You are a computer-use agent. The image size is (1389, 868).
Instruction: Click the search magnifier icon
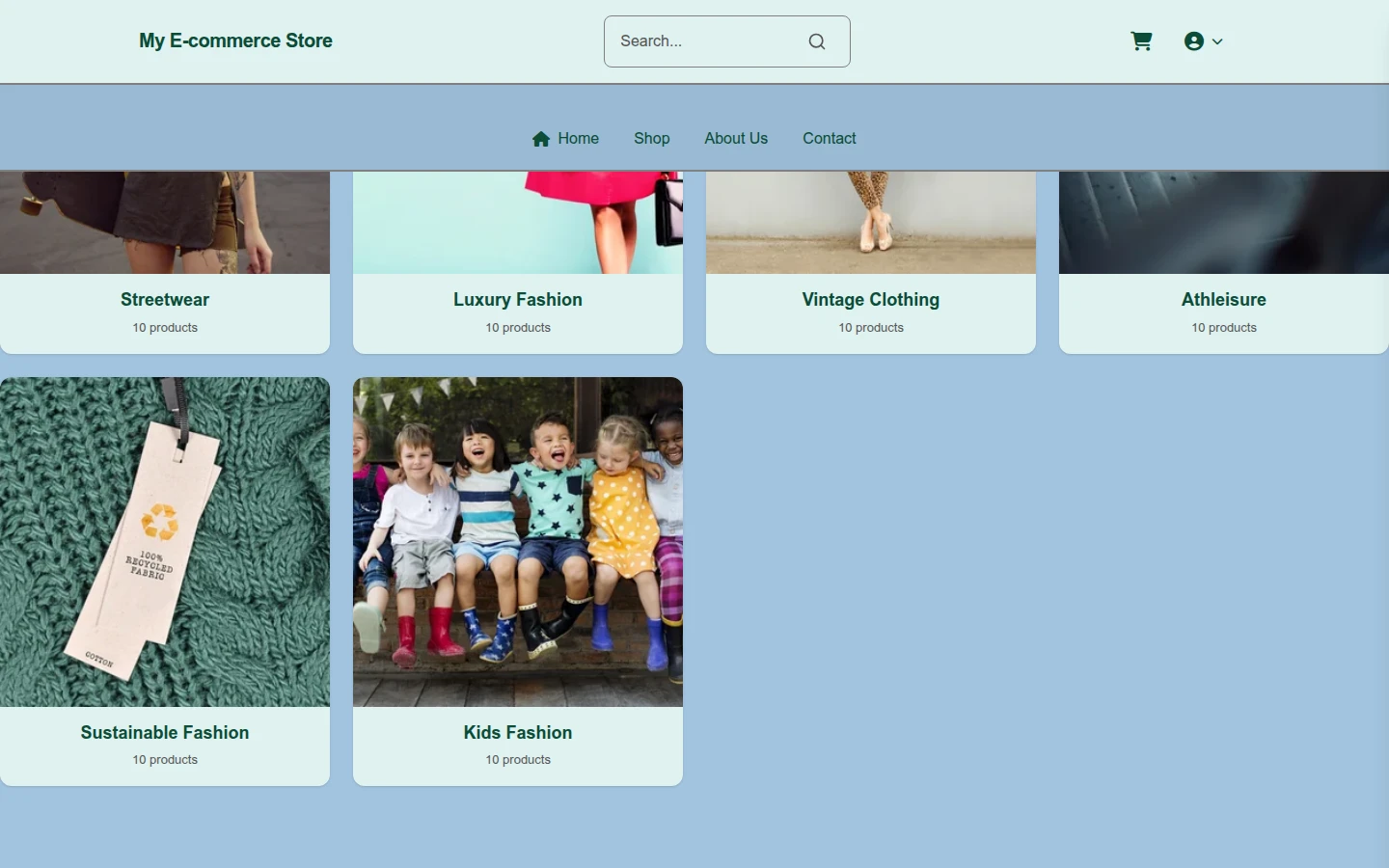(x=817, y=41)
